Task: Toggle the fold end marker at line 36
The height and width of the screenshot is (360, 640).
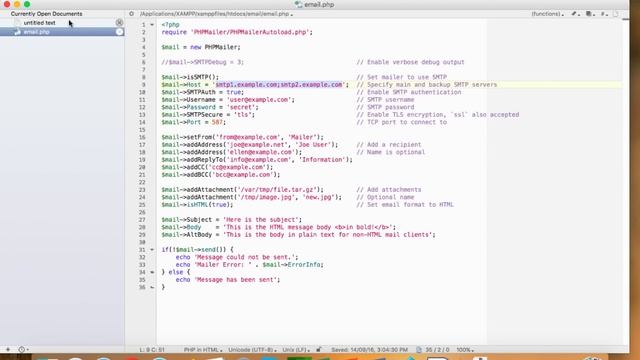Action: pos(152,287)
